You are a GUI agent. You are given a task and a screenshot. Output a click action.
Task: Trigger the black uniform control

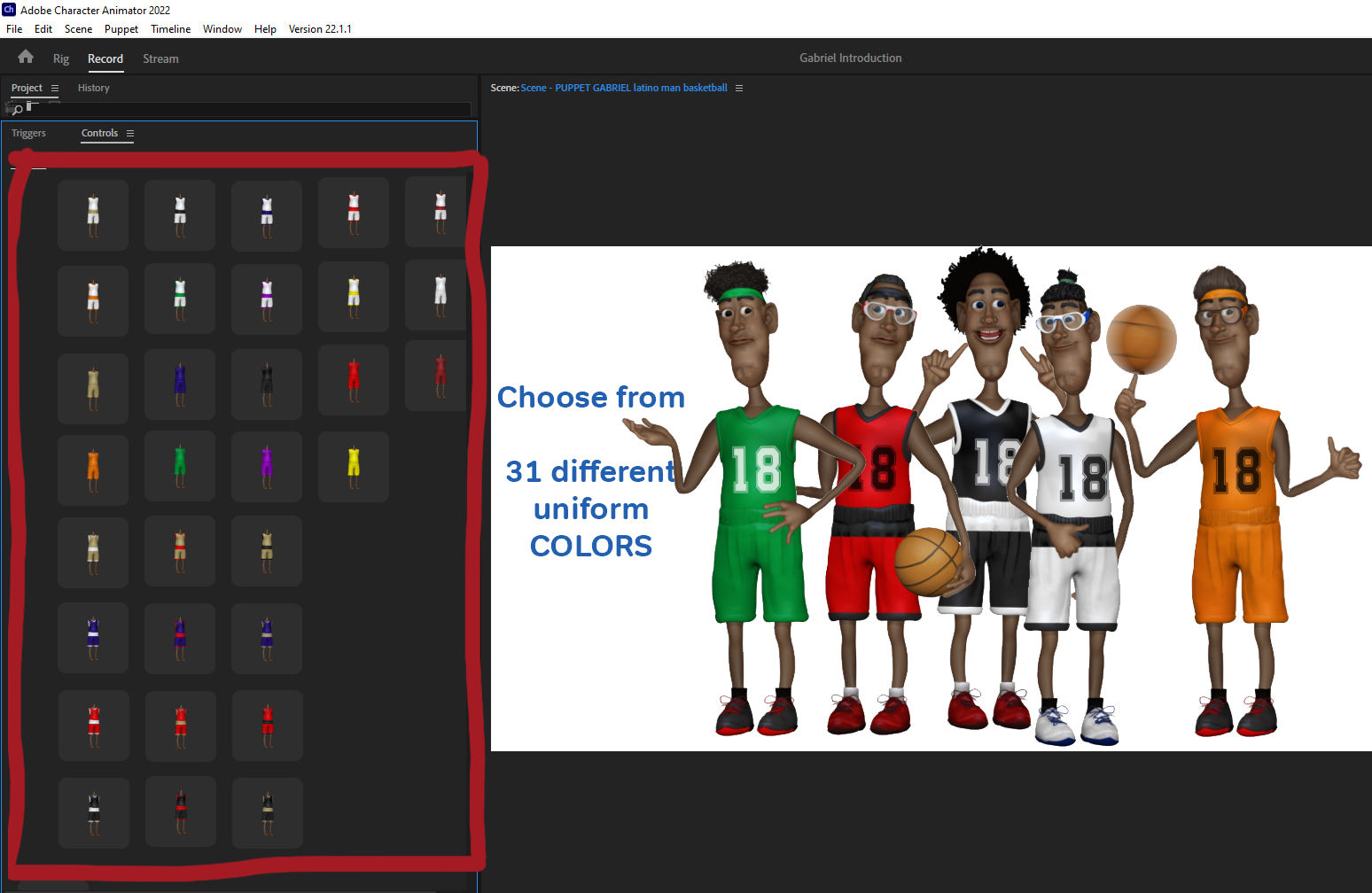coord(267,384)
